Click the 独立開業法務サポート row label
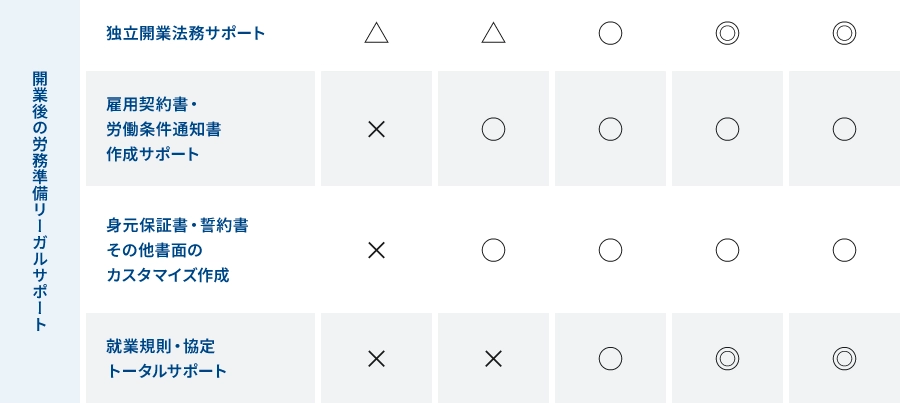Screen dimensions: 900x409 (186, 33)
